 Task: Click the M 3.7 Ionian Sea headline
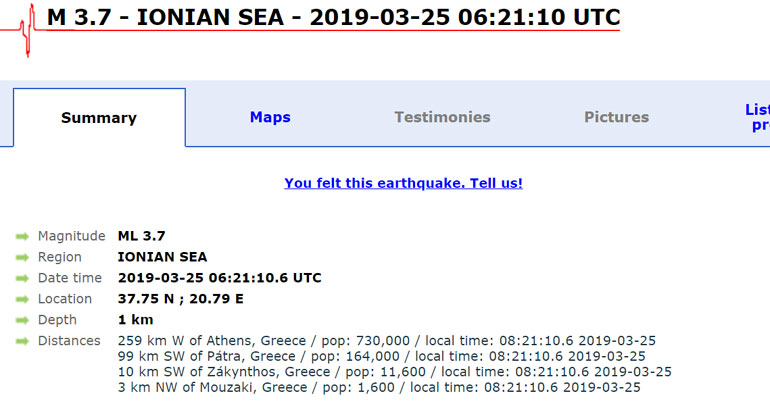[333, 18]
